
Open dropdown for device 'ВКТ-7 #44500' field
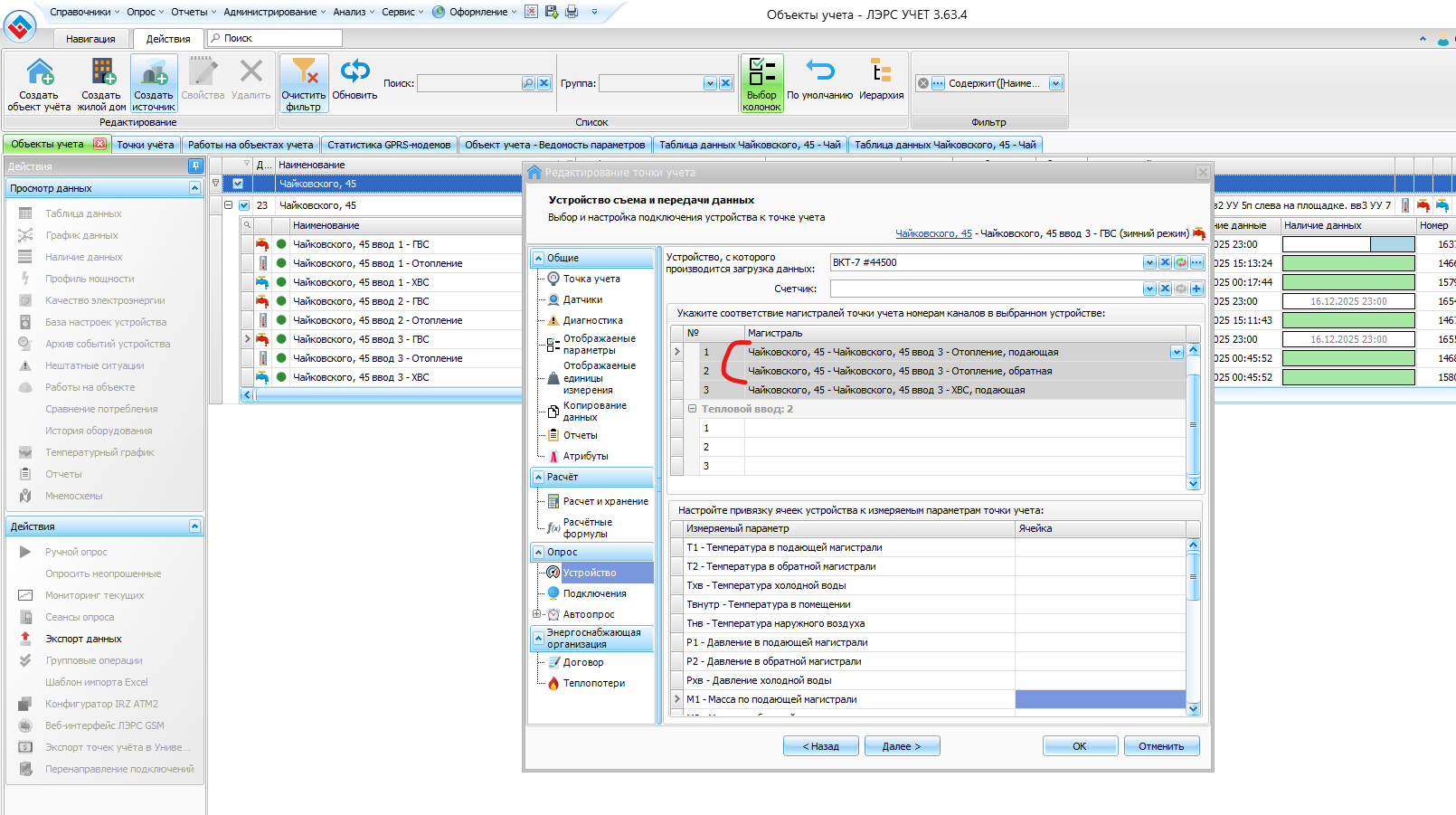(1149, 262)
